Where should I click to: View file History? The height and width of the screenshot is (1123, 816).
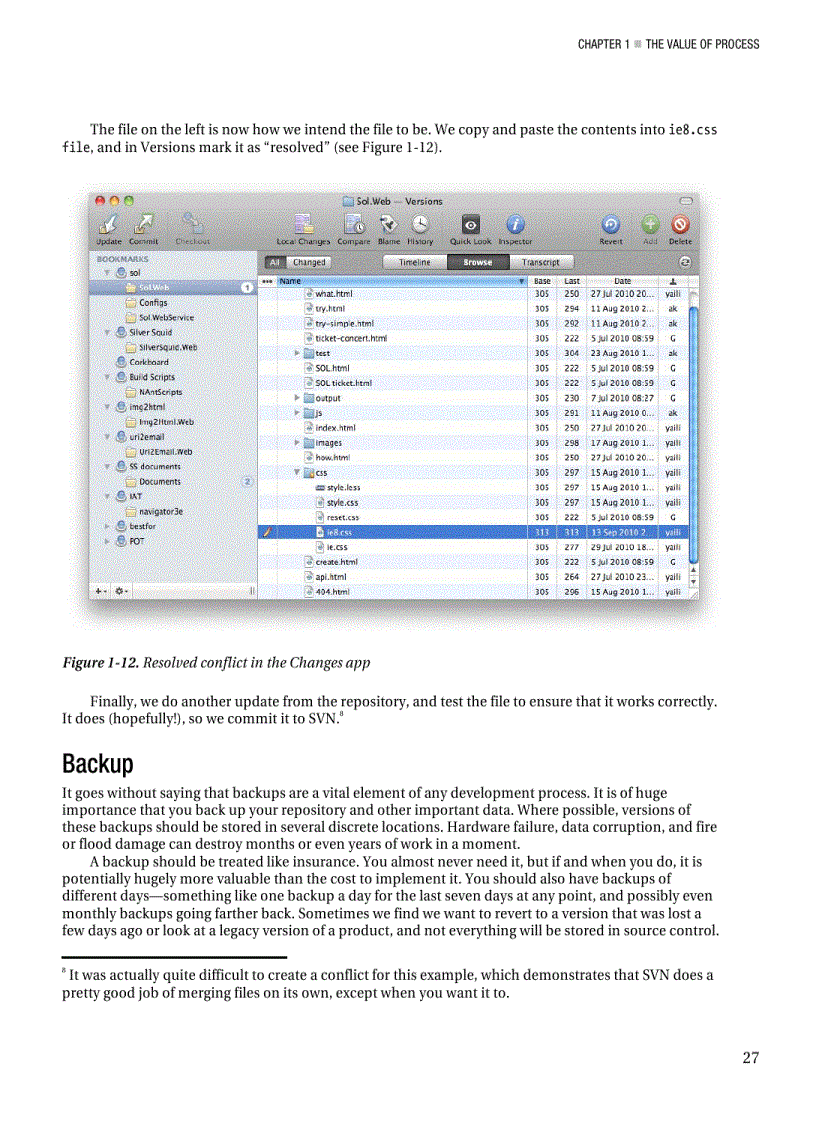click(420, 224)
